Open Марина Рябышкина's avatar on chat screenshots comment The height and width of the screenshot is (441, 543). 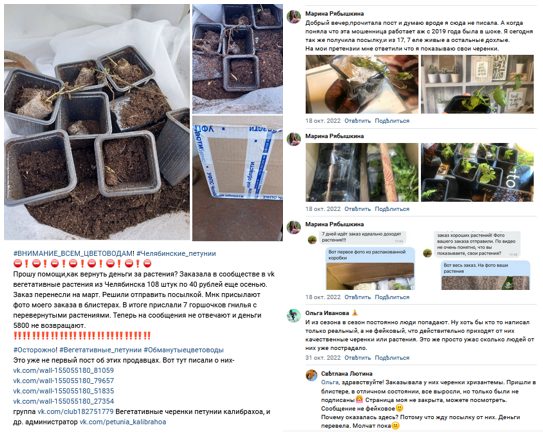click(x=294, y=227)
